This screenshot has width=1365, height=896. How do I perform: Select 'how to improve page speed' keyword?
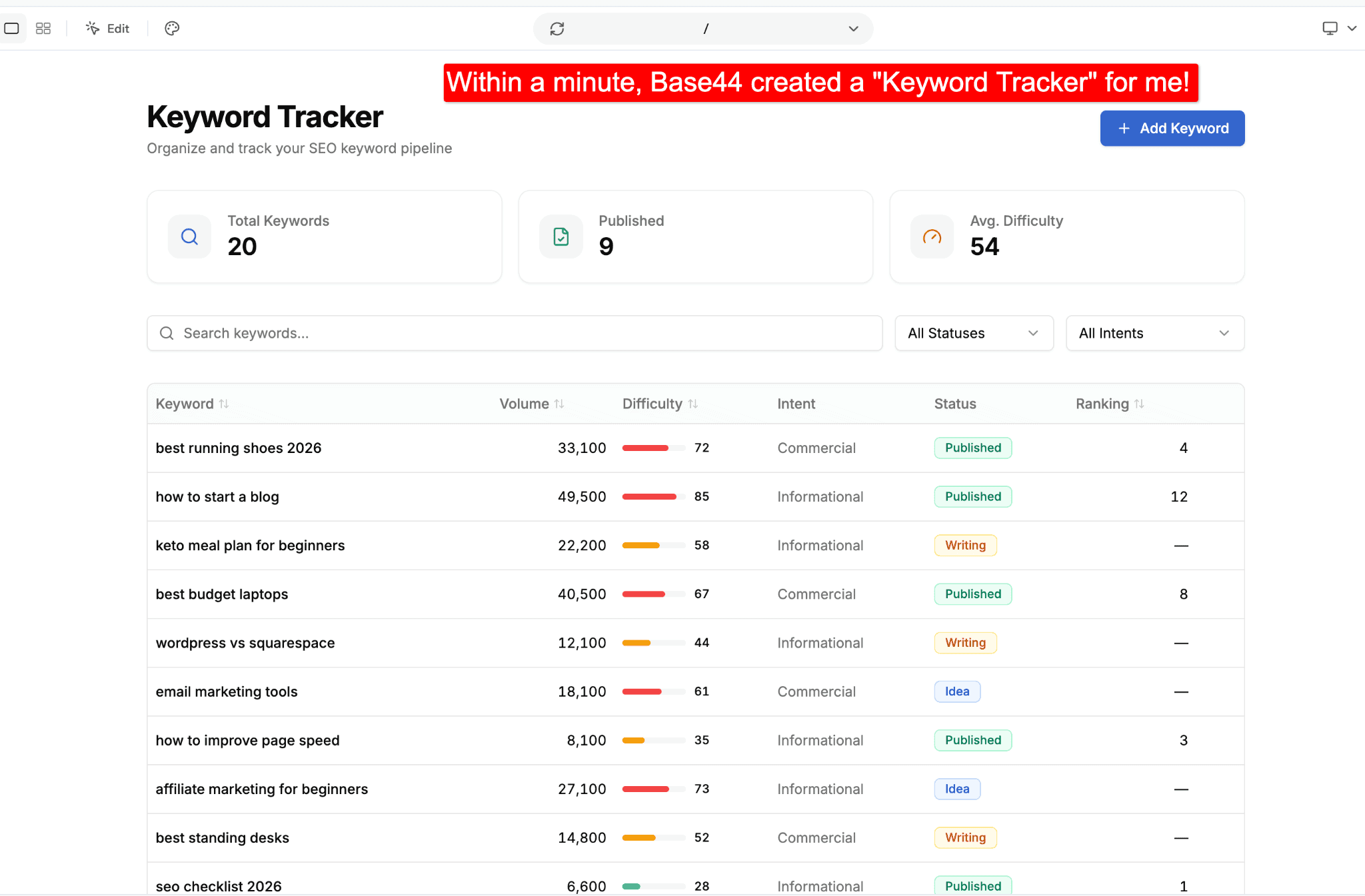pyautogui.click(x=247, y=741)
